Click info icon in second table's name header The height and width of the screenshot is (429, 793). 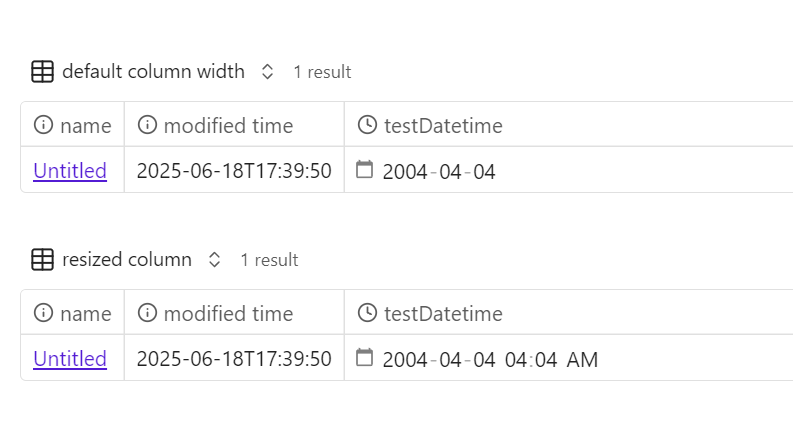[x=43, y=313]
